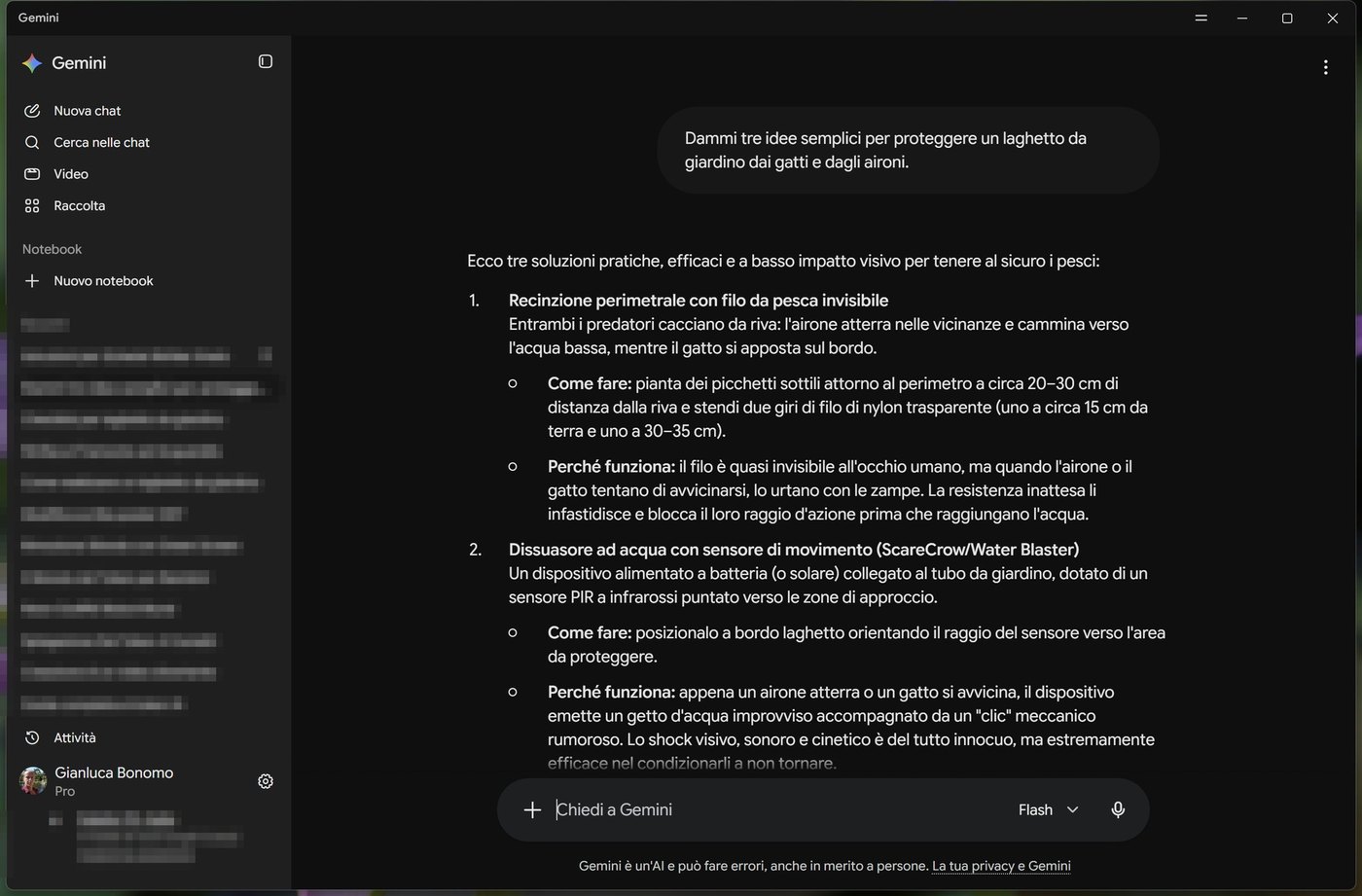Click the Nuova chat pencil icon

(32, 111)
